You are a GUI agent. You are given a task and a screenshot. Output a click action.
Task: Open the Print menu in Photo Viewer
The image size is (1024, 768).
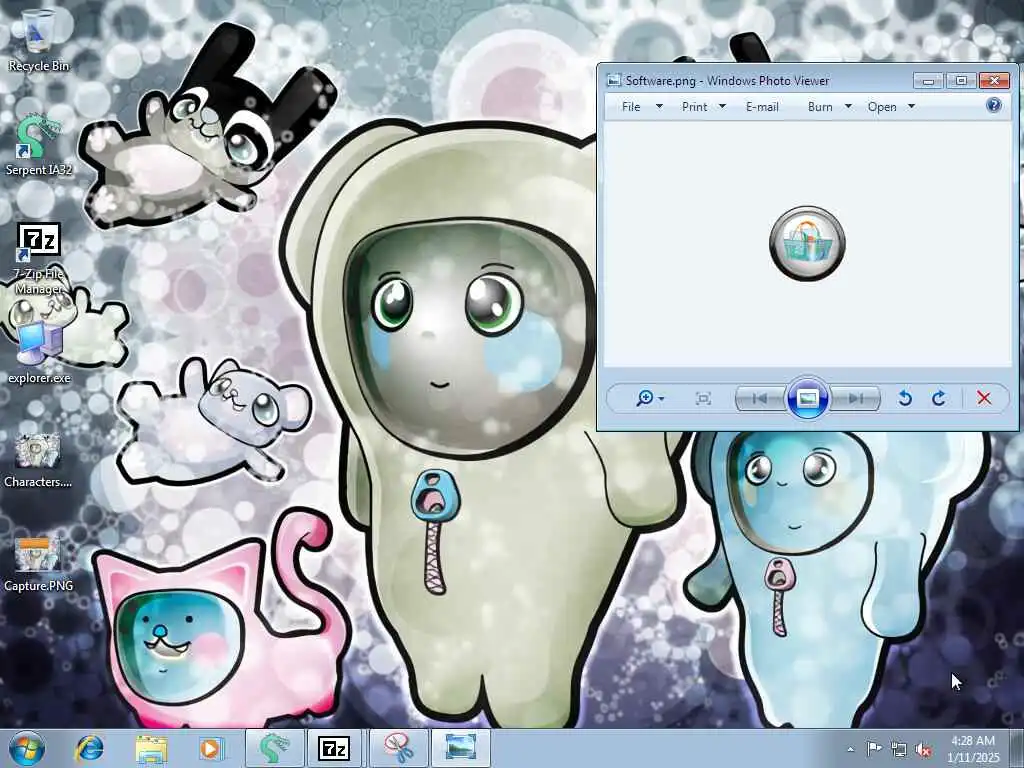[x=694, y=106]
